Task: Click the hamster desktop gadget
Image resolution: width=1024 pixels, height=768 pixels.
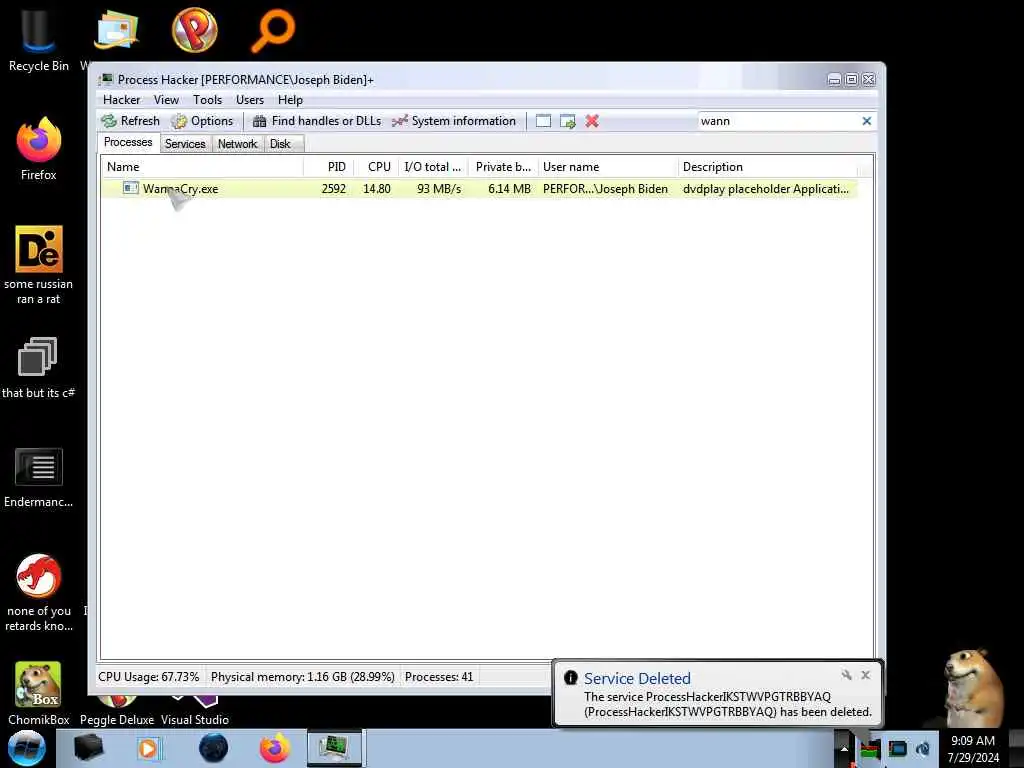Action: [973, 686]
